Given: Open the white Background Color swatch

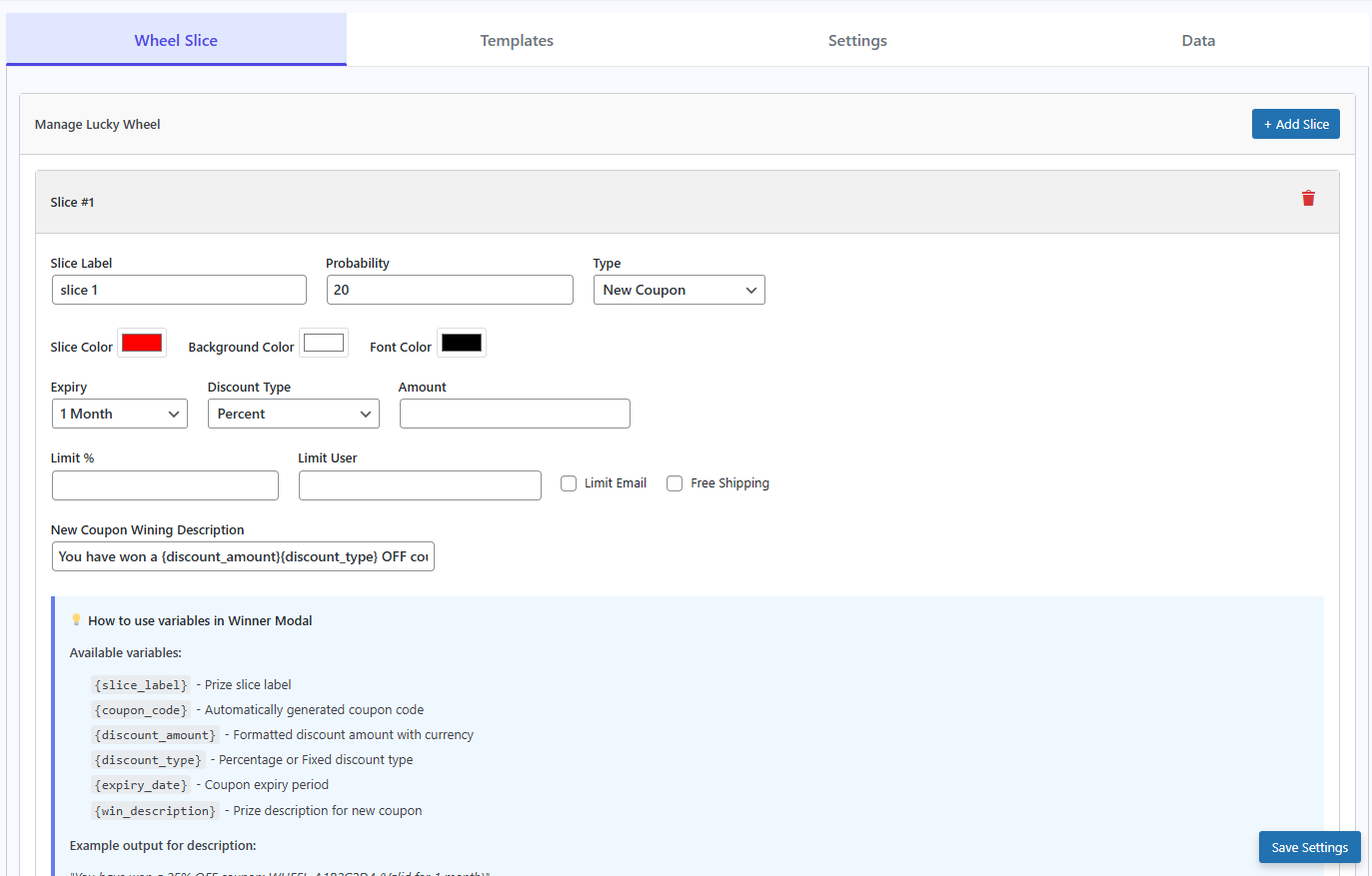Looking at the screenshot, I should coord(324,343).
